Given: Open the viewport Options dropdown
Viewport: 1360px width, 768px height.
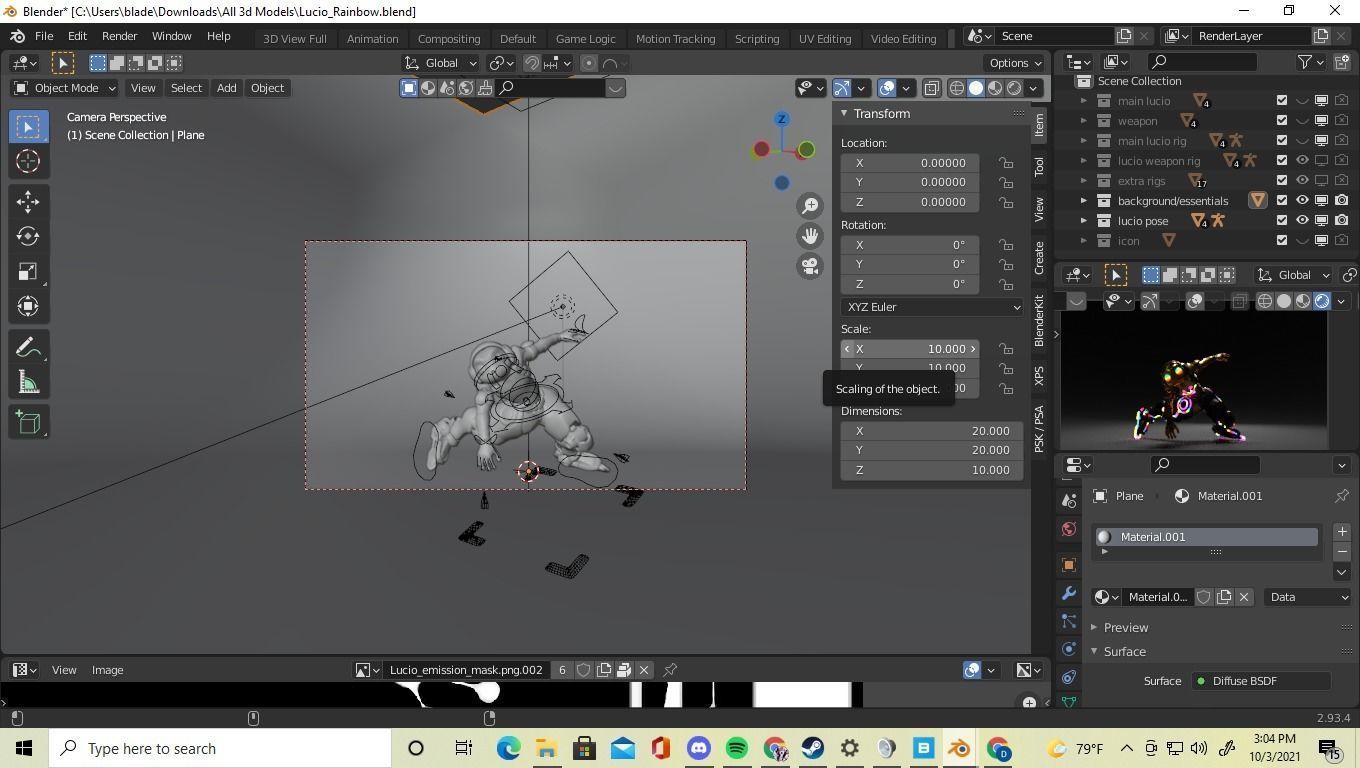Looking at the screenshot, I should (x=1016, y=63).
